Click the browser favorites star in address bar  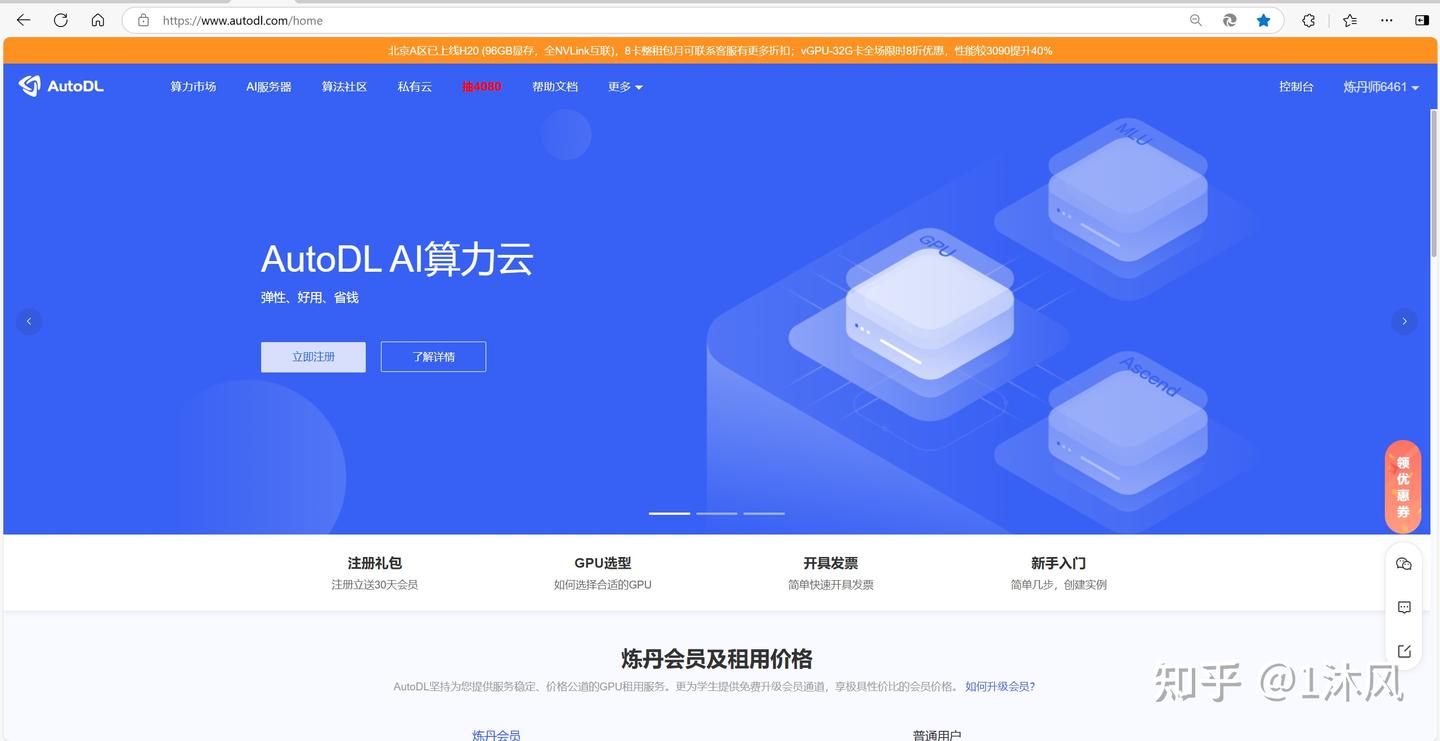[x=1263, y=19]
